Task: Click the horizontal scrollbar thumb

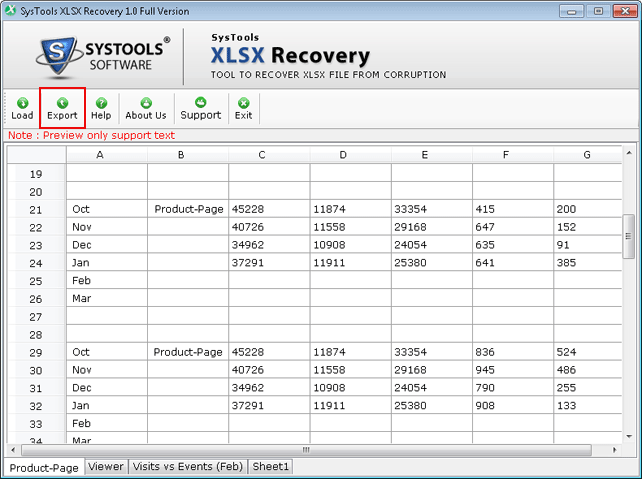Action: 305,450
